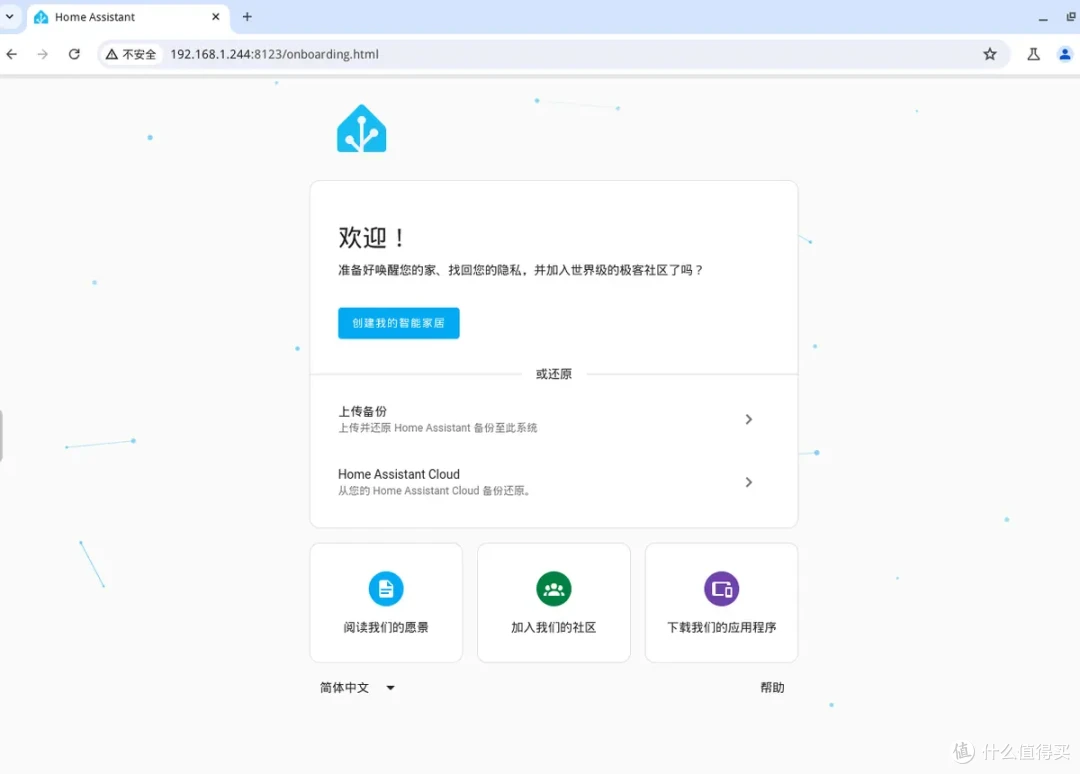Expand the chevron beside Home Assistant Cloud
The image size is (1080, 774).
coord(749,482)
